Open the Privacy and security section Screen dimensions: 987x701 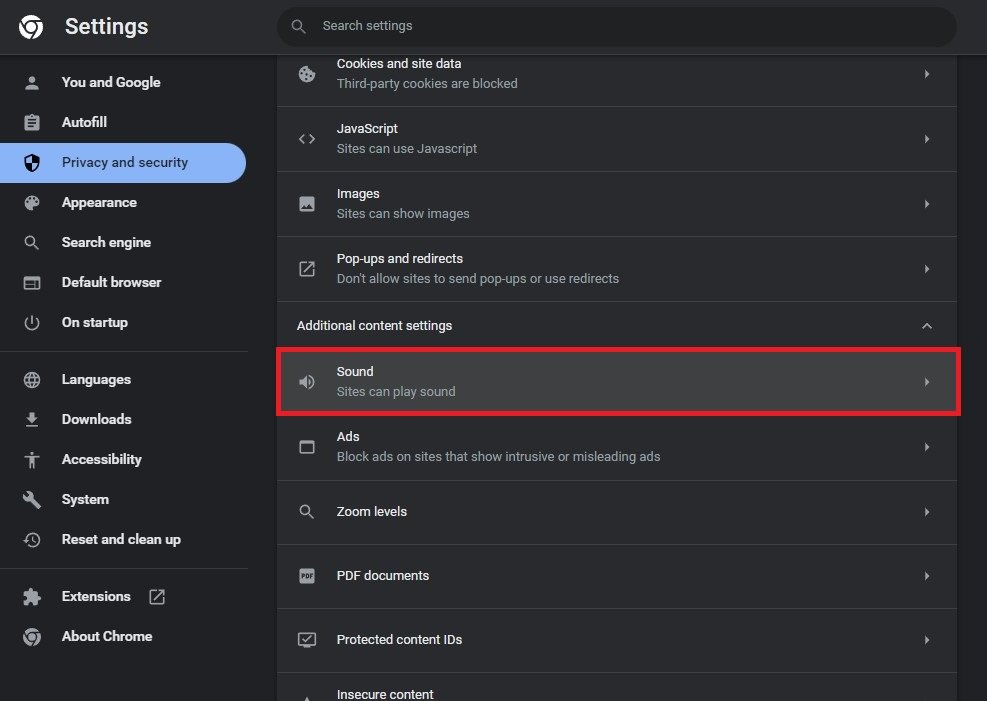tap(124, 163)
